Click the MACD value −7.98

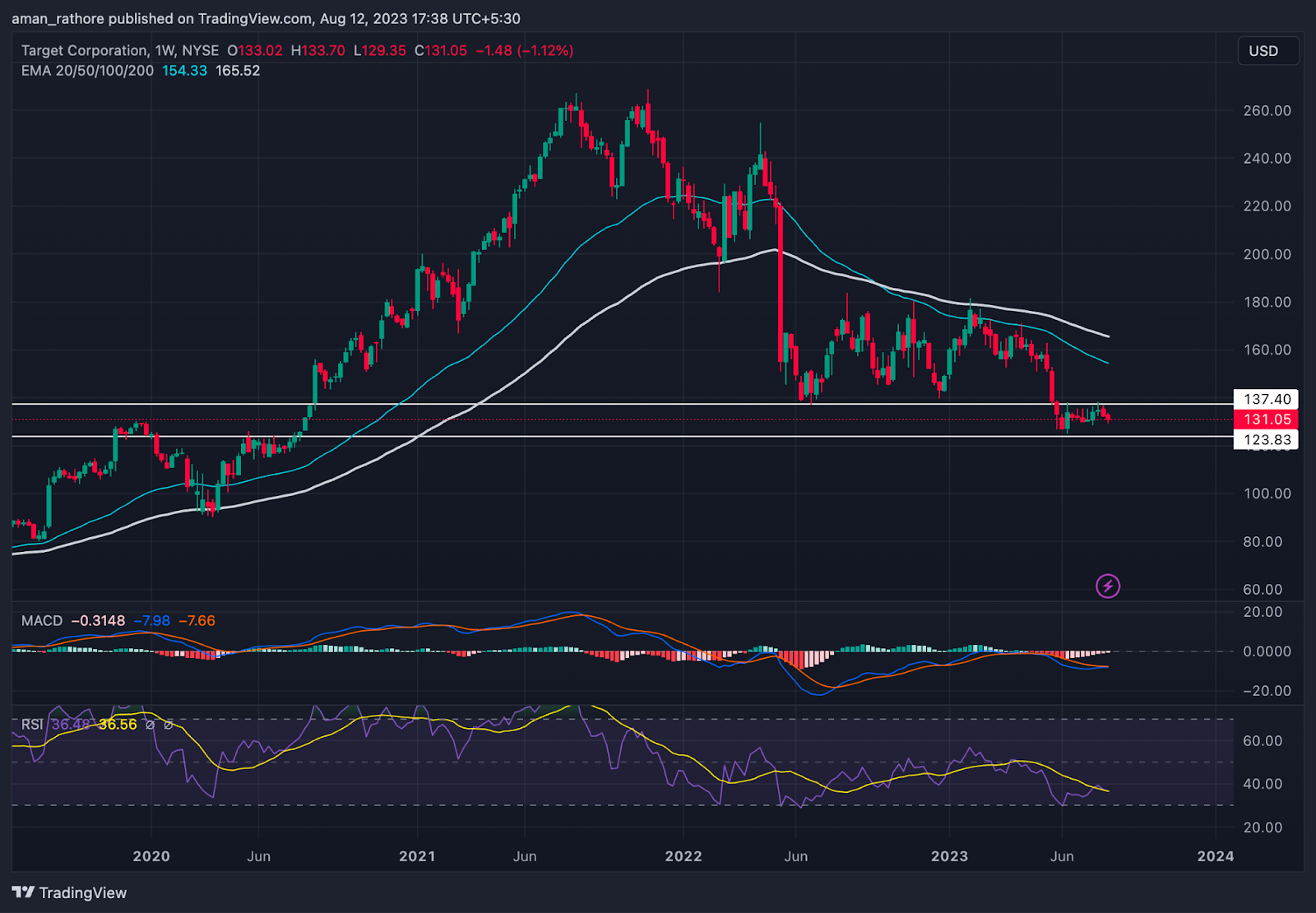[x=152, y=621]
